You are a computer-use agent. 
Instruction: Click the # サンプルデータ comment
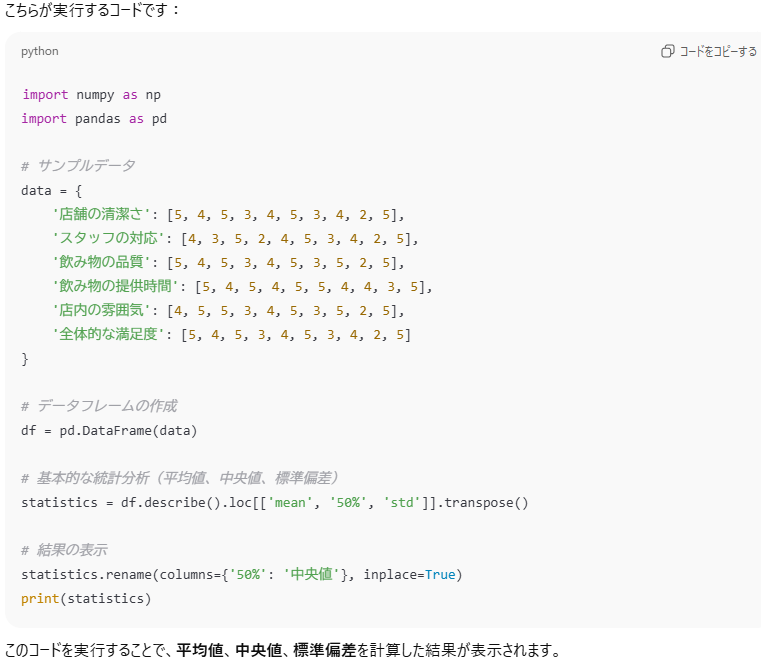point(78,166)
